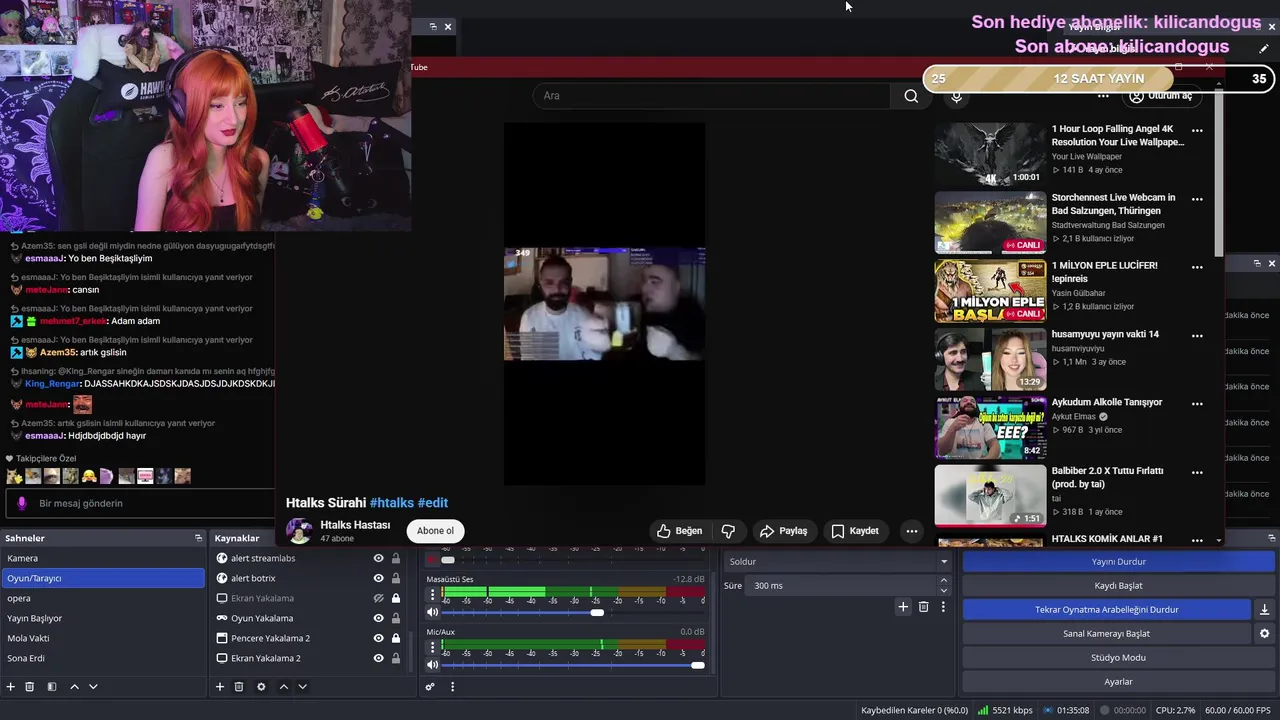Open virtual camera settings gear

point(1264,634)
